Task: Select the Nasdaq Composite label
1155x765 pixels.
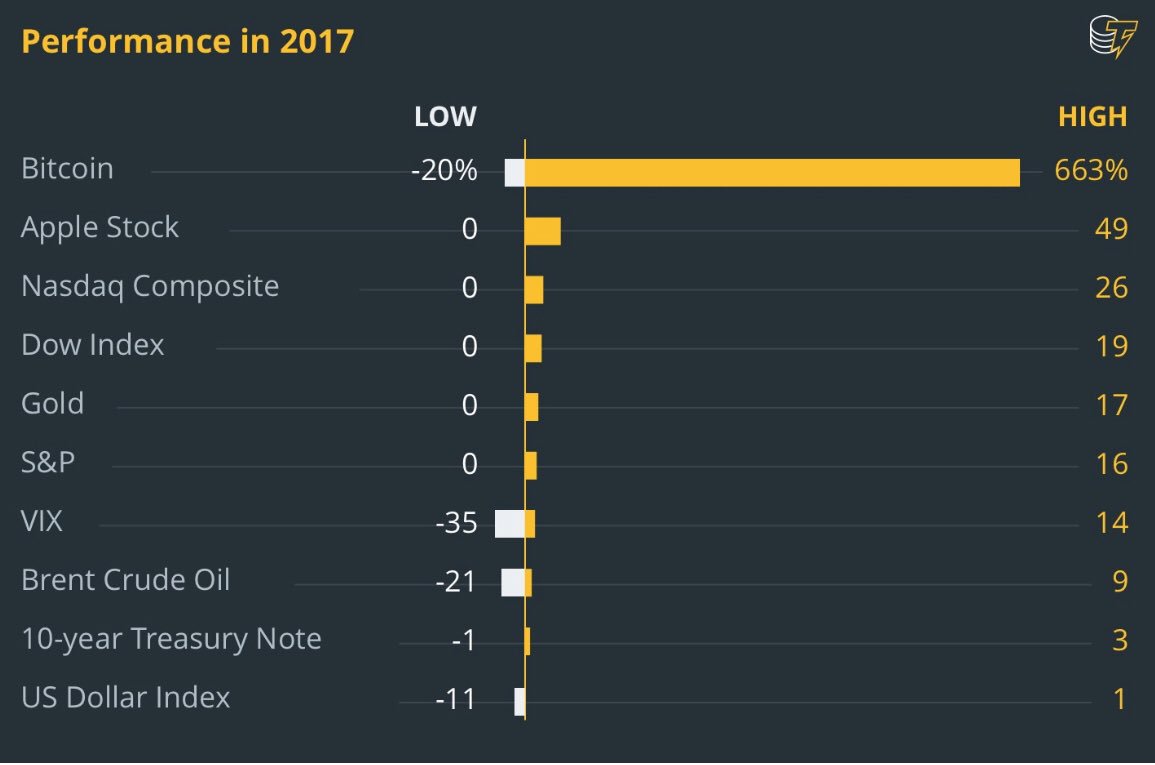Action: [150, 286]
